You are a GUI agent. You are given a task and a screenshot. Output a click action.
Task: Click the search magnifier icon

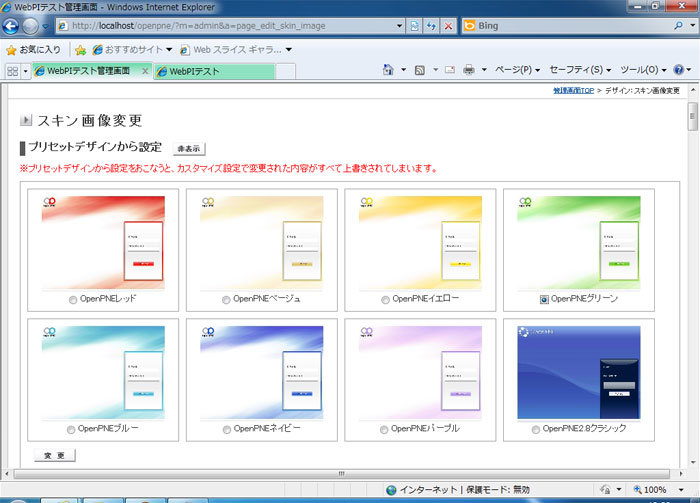pos(678,26)
